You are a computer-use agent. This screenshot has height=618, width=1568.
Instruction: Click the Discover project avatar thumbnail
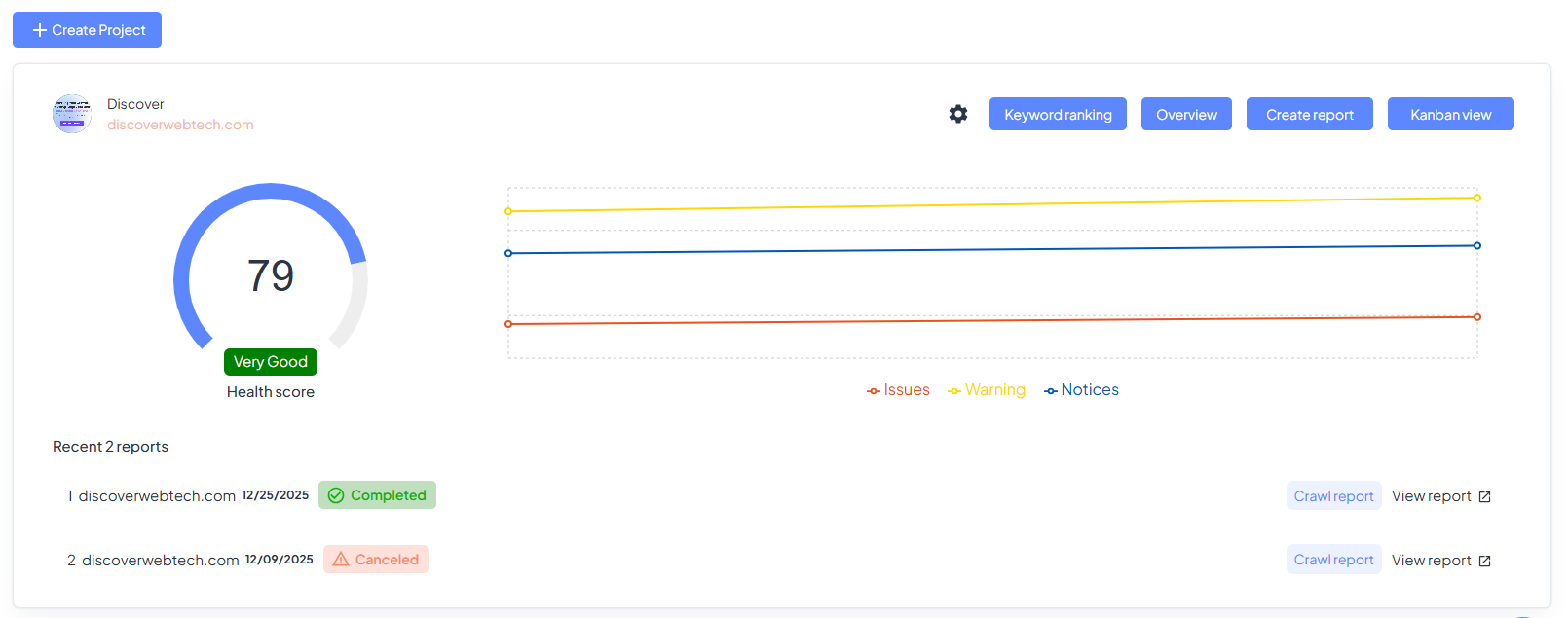click(72, 114)
